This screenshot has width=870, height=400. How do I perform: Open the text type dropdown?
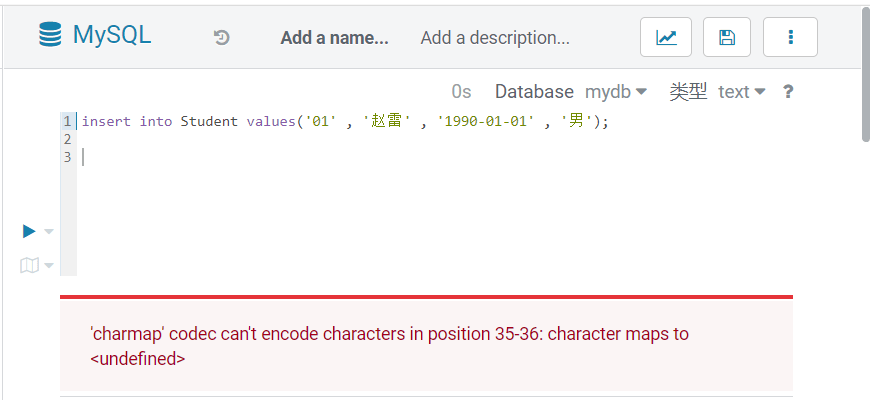[x=741, y=92]
